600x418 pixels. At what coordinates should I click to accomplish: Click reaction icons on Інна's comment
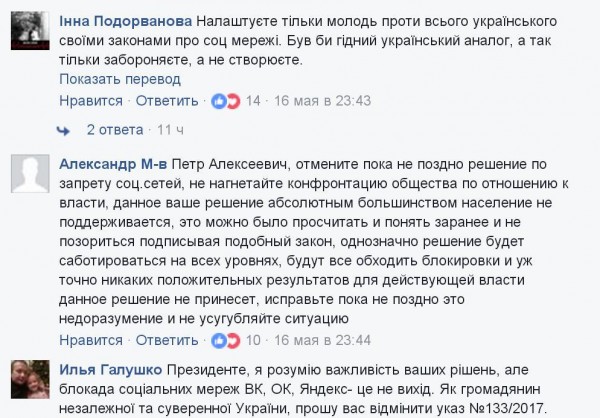pyautogui.click(x=226, y=100)
